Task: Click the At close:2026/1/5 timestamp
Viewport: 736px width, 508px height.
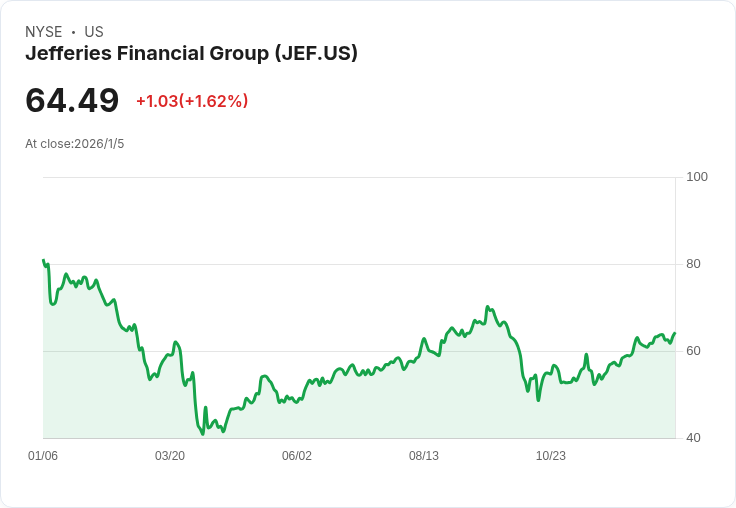Action: [75, 144]
